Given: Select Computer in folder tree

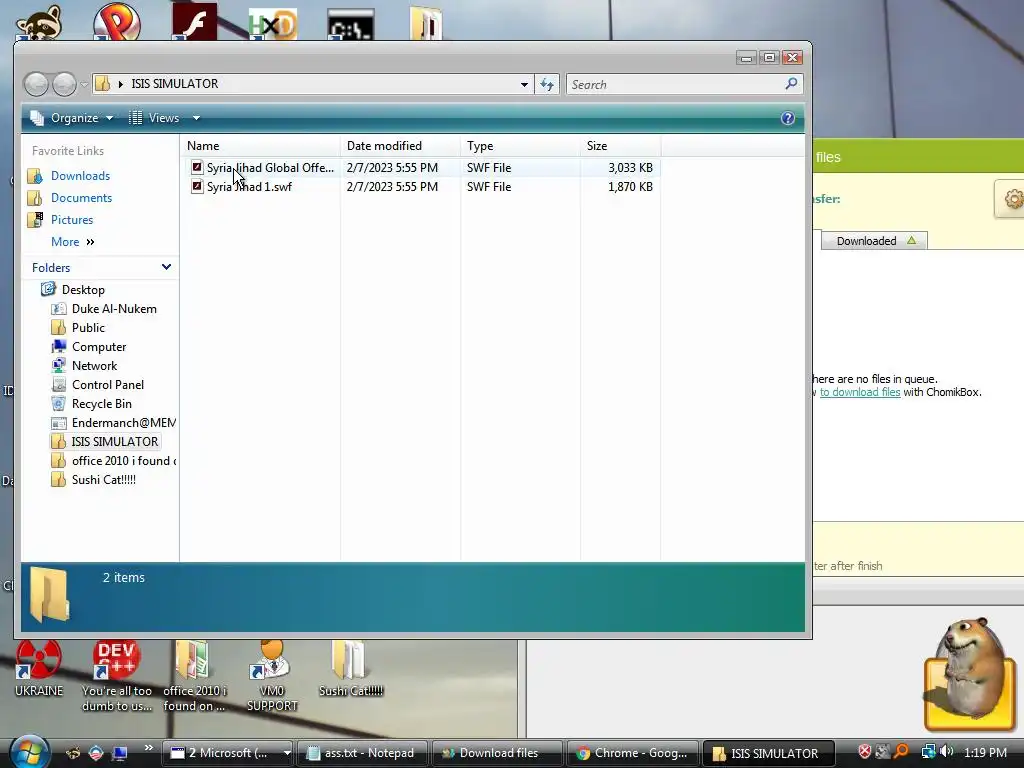Looking at the screenshot, I should point(89,347).
